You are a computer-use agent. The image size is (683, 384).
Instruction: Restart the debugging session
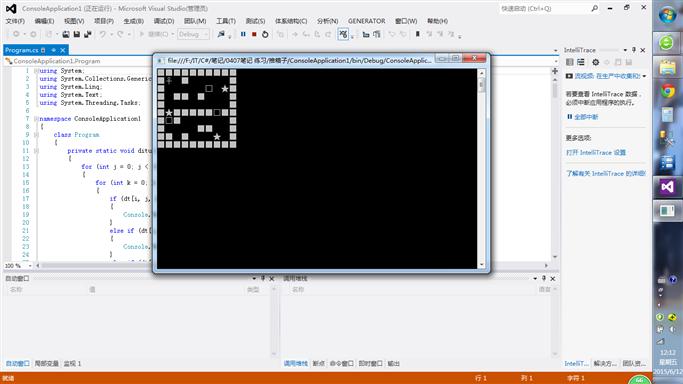(265, 34)
